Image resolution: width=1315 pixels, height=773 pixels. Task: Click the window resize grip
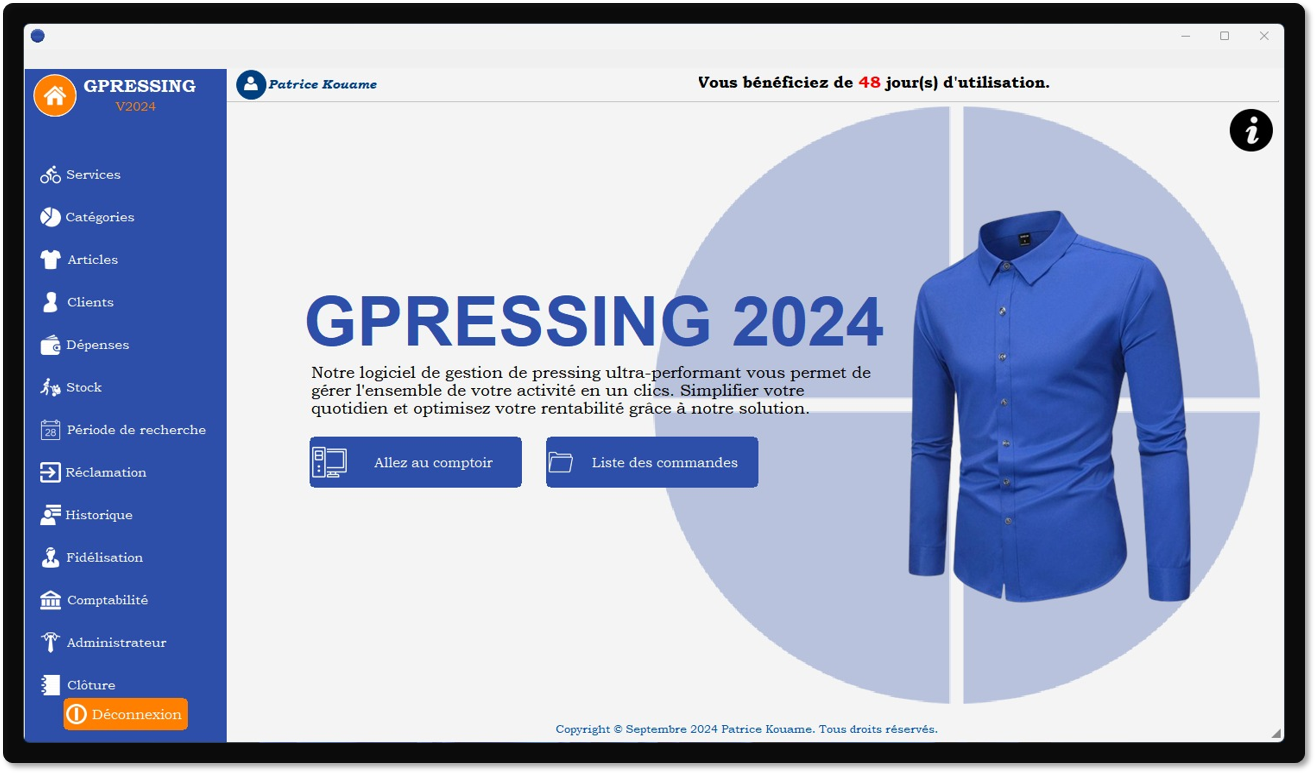pos(1276,734)
